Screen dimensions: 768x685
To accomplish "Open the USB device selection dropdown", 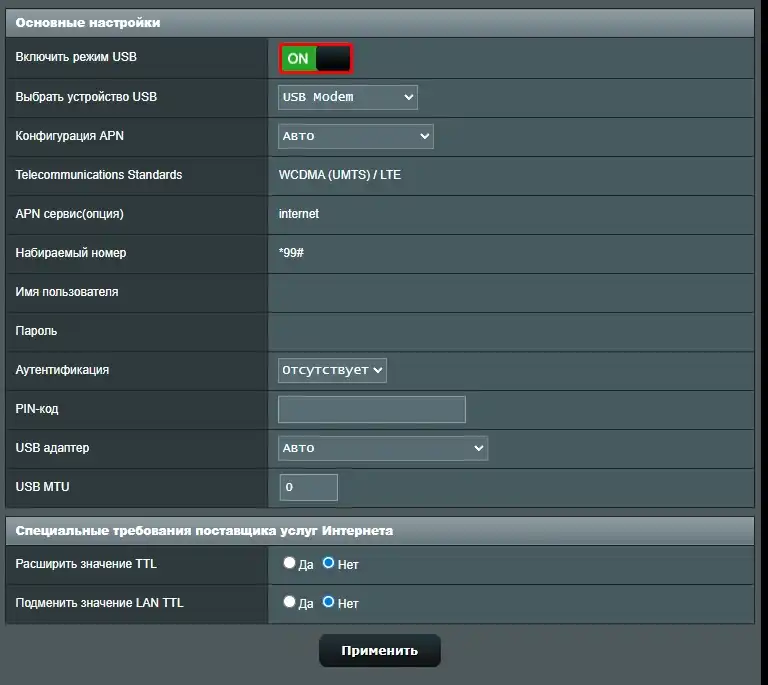I will tap(347, 97).
